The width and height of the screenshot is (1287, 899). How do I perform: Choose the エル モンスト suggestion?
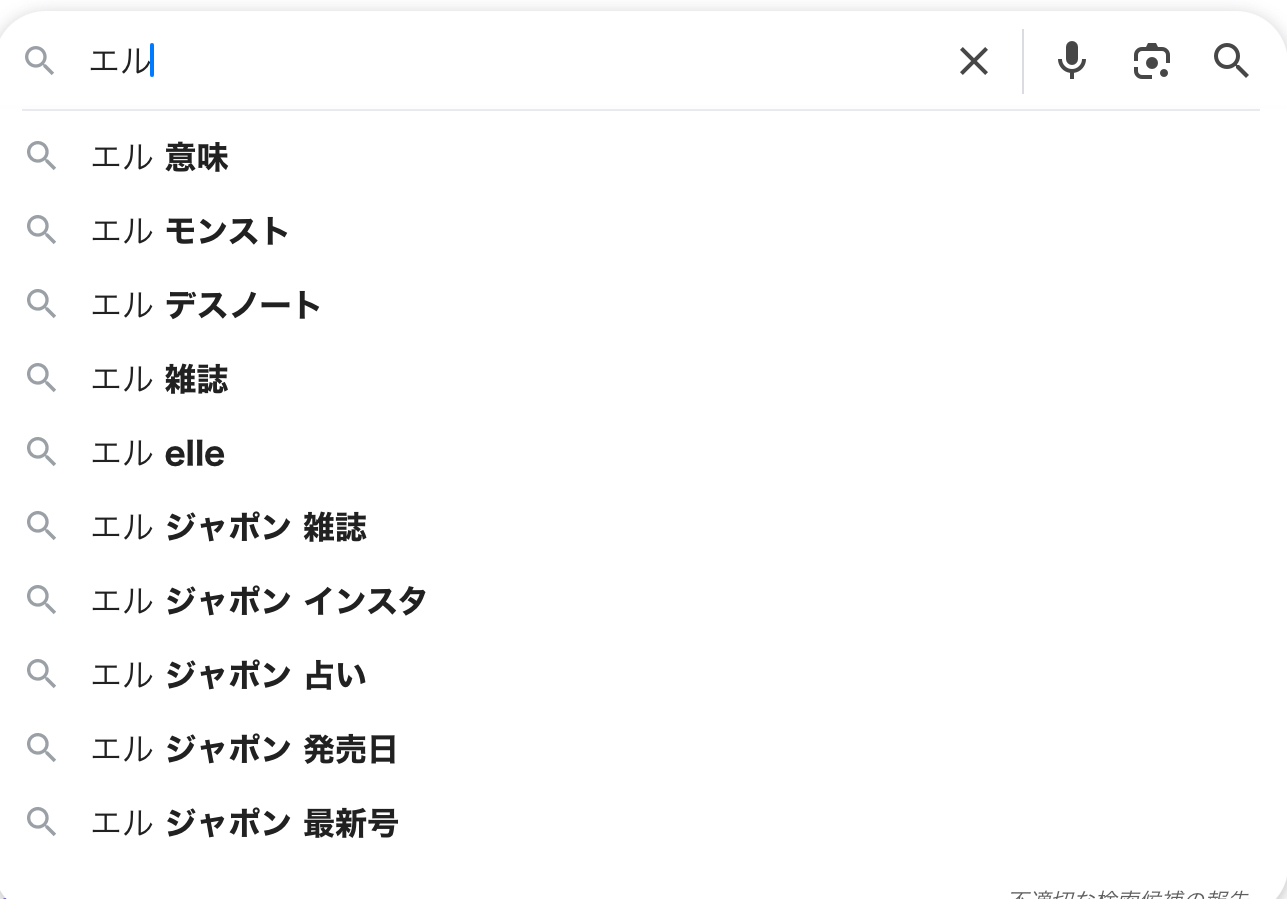click(190, 231)
